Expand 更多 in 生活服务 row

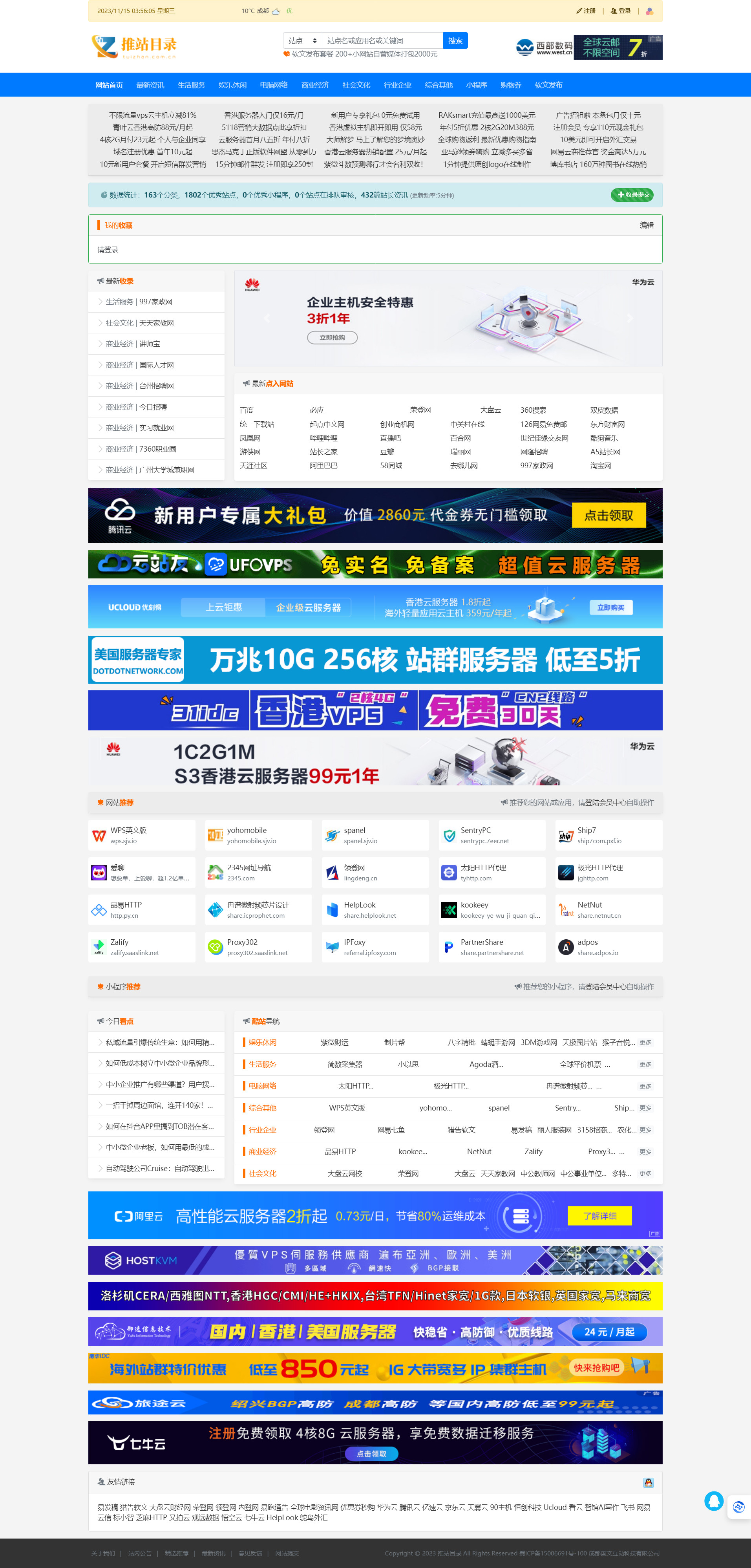tap(645, 1065)
